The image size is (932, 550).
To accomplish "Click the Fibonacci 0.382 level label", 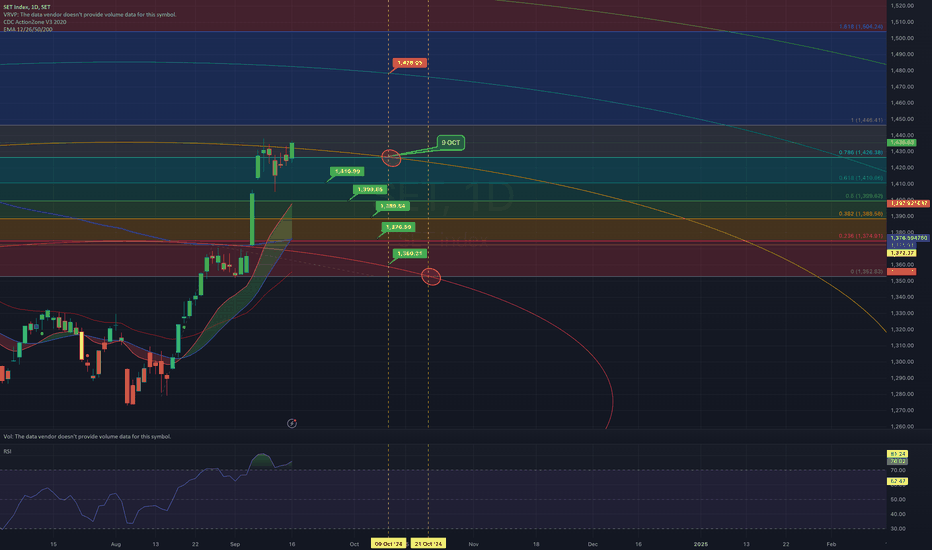I will point(861,214).
